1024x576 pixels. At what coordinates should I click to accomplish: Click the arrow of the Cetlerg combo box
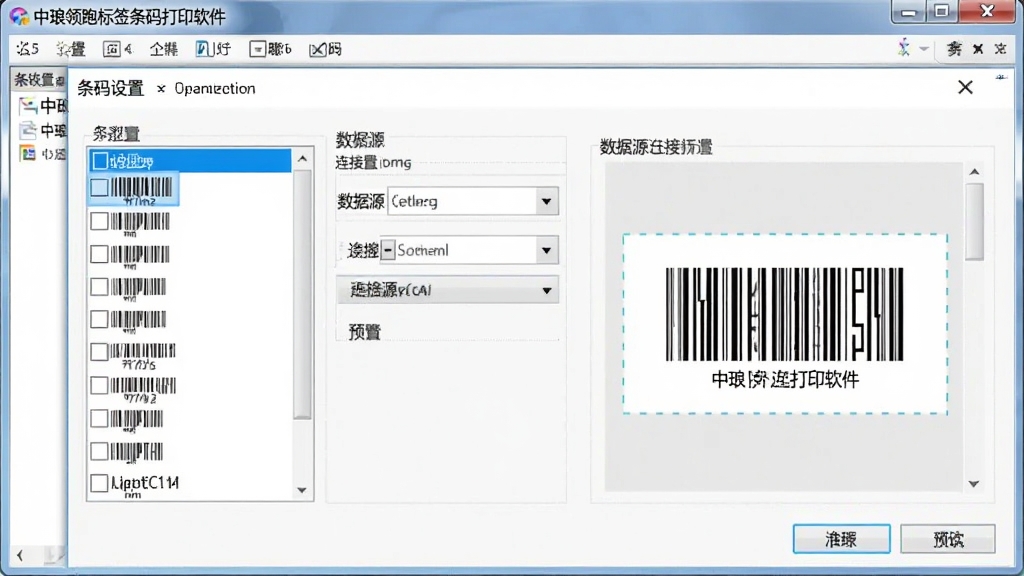[x=546, y=202]
